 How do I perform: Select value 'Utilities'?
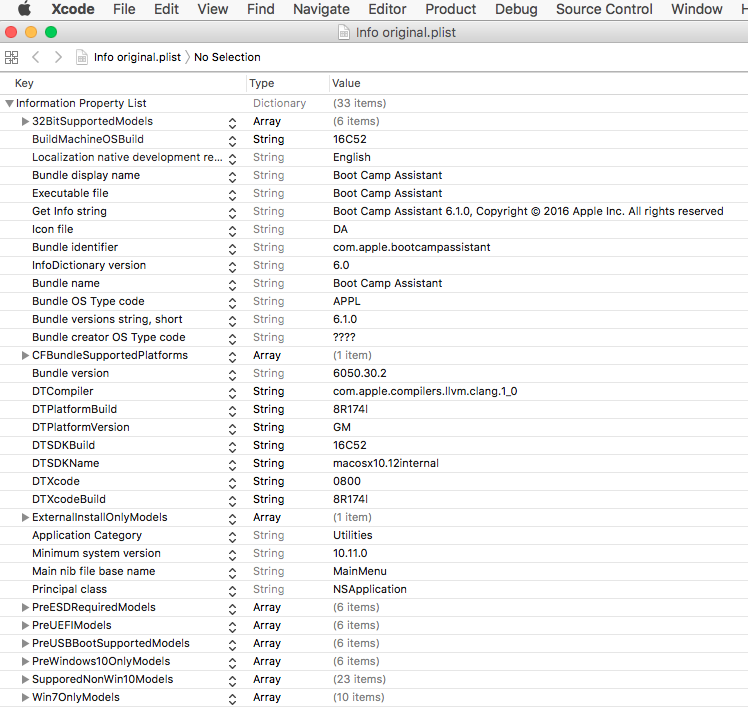pos(353,535)
